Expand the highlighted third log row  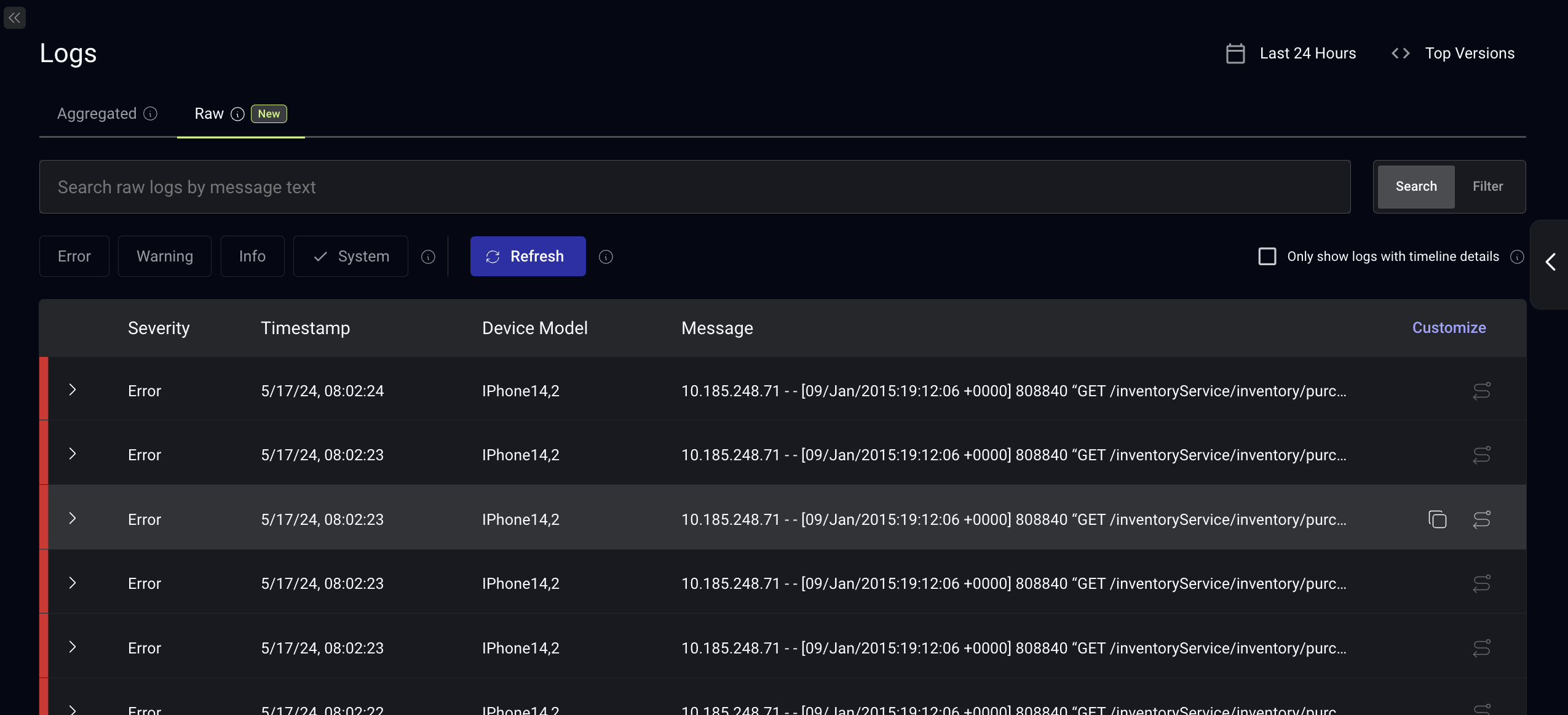(x=73, y=519)
